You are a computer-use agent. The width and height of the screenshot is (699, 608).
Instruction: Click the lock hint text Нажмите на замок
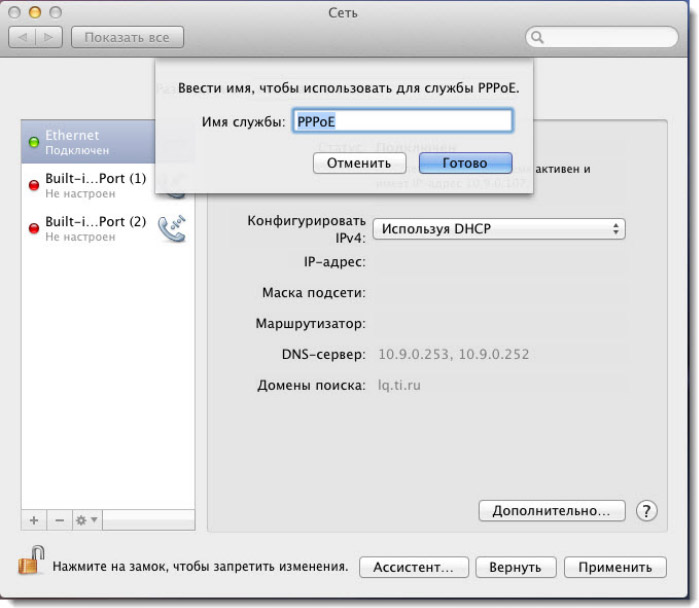(200, 567)
